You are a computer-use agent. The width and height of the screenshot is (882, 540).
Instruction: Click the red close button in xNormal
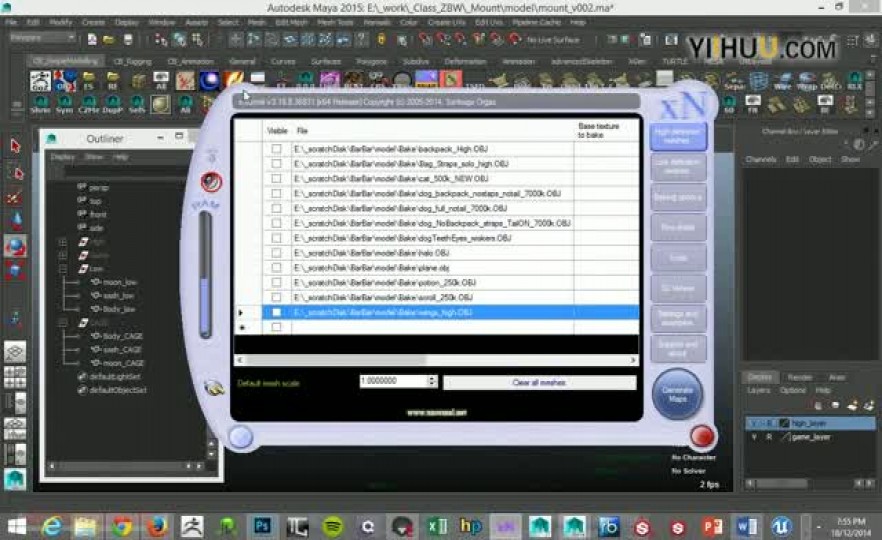701,436
